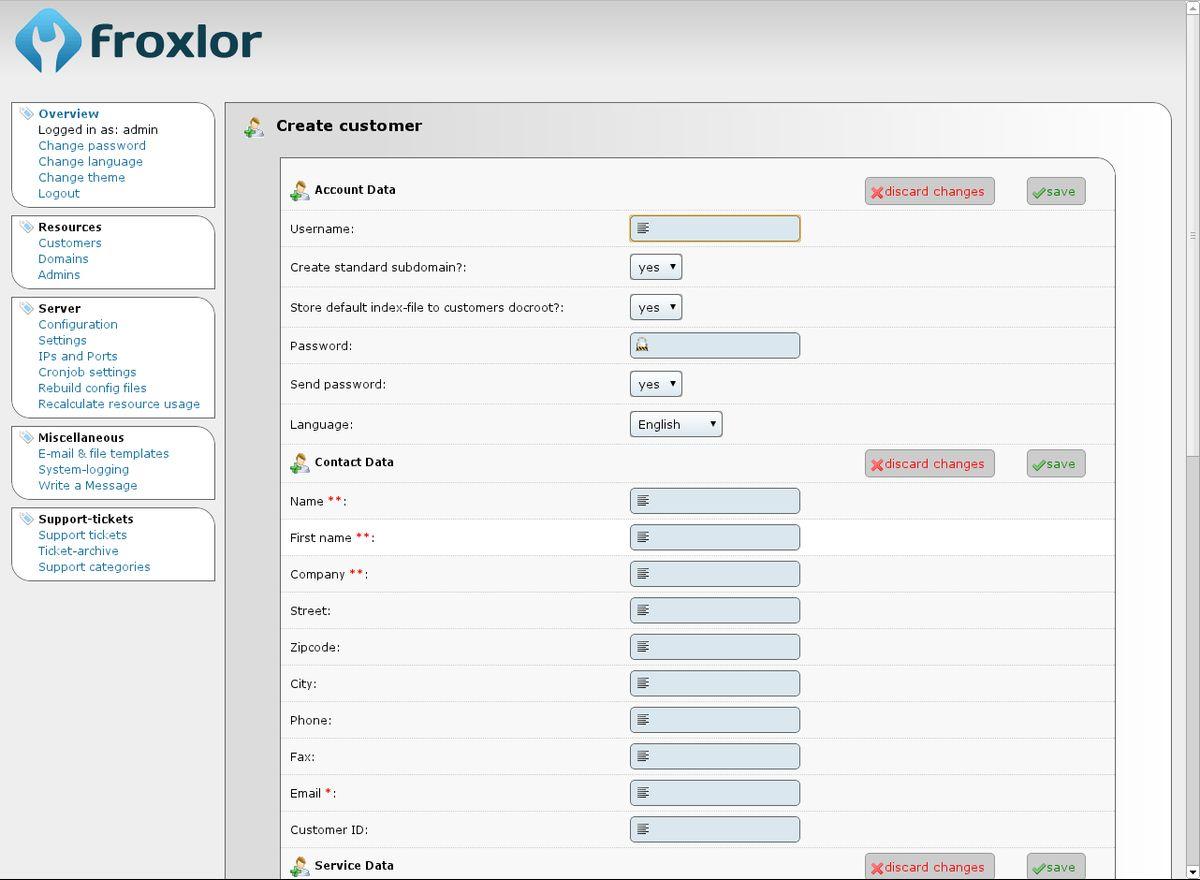Click the tag icon beside Support-tickets
1200x880 pixels.
tap(28, 518)
